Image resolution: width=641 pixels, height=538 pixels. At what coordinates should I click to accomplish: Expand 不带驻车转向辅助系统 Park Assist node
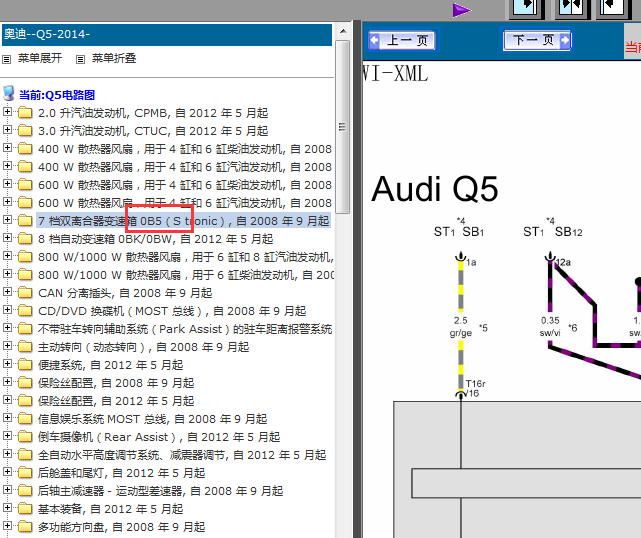pos(7,327)
